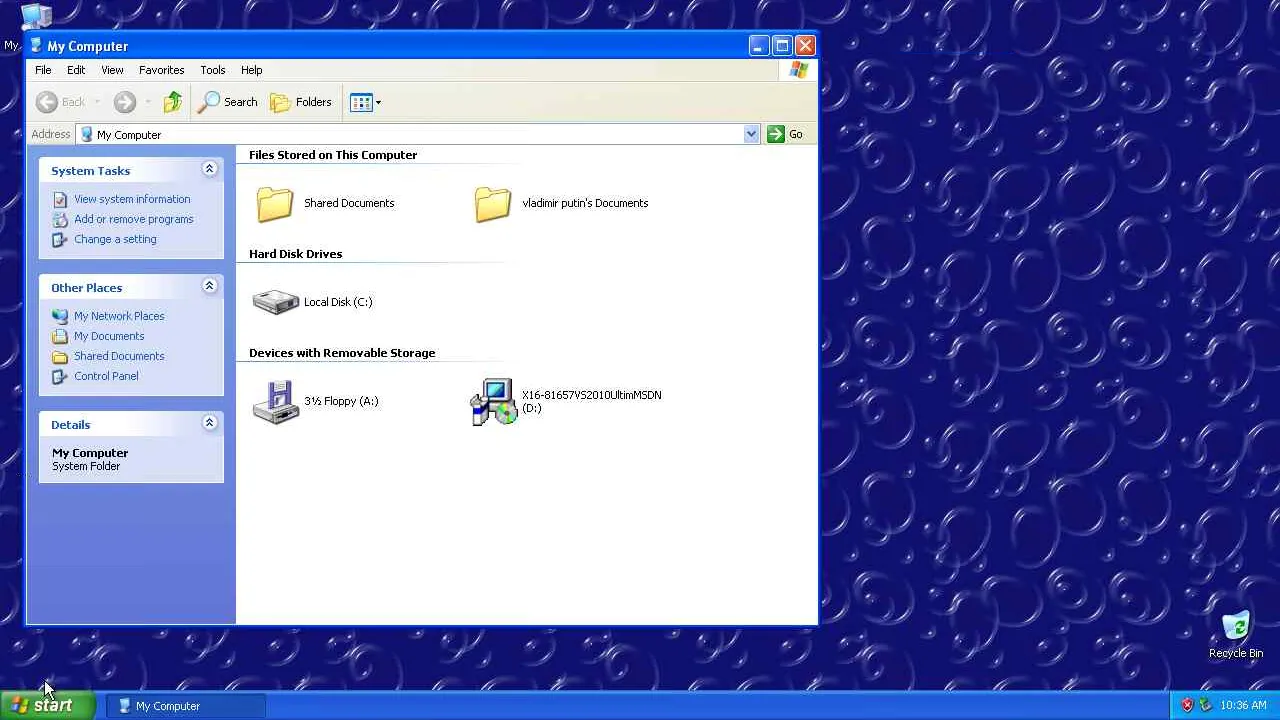Minimize the My Computer window
Image resolution: width=1280 pixels, height=720 pixels.
(758, 46)
